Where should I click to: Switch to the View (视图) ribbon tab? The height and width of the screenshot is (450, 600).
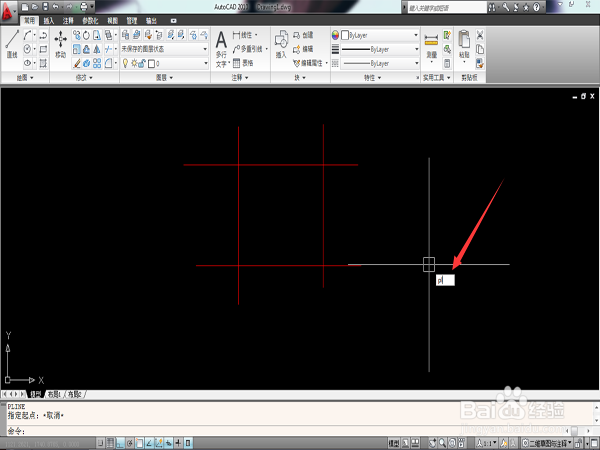pyautogui.click(x=112, y=21)
